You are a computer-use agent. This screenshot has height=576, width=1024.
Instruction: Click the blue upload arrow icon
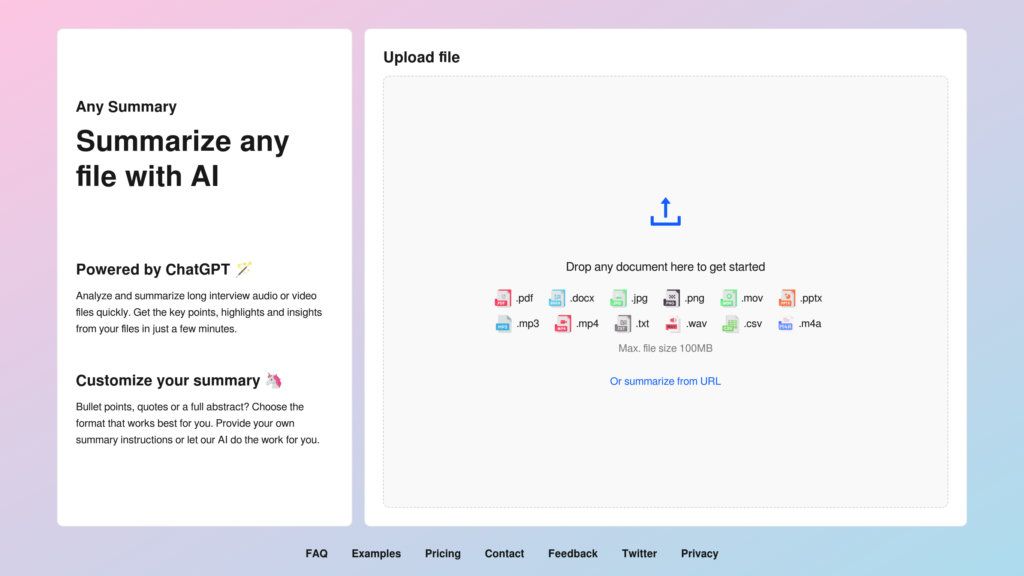(x=665, y=210)
